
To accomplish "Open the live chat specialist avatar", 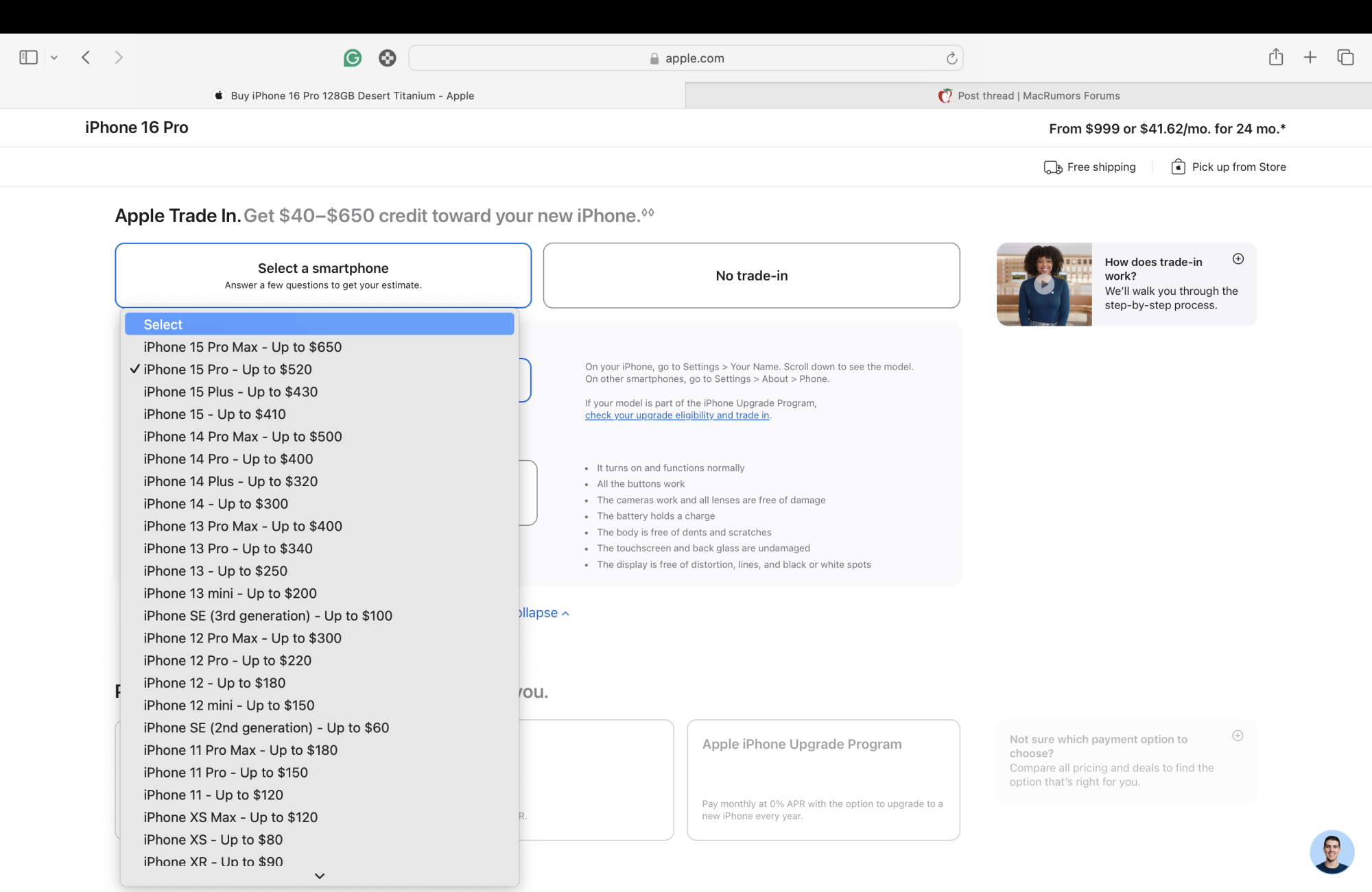I will click(x=1332, y=852).
